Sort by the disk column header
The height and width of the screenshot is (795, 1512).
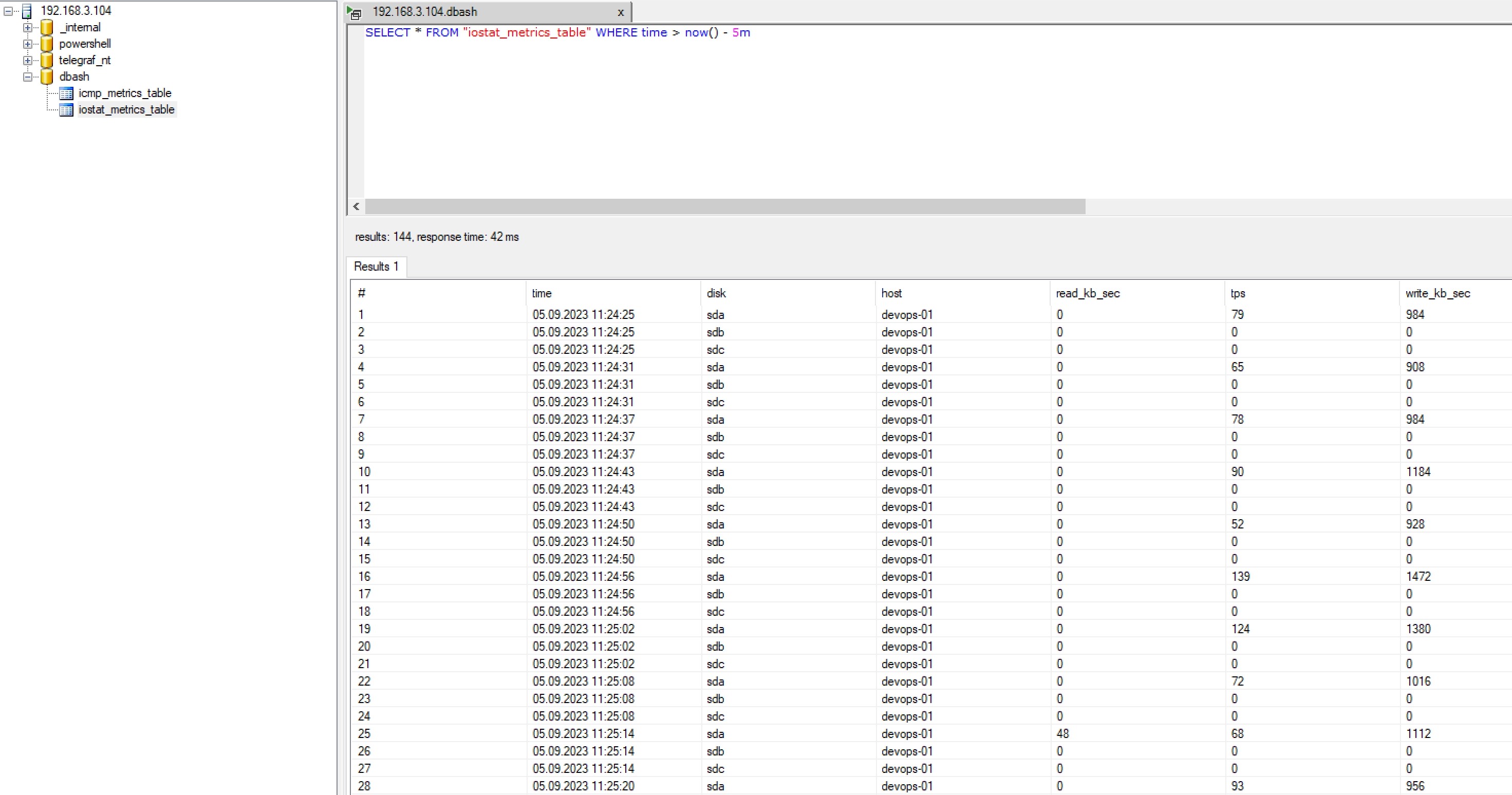pyautogui.click(x=787, y=293)
